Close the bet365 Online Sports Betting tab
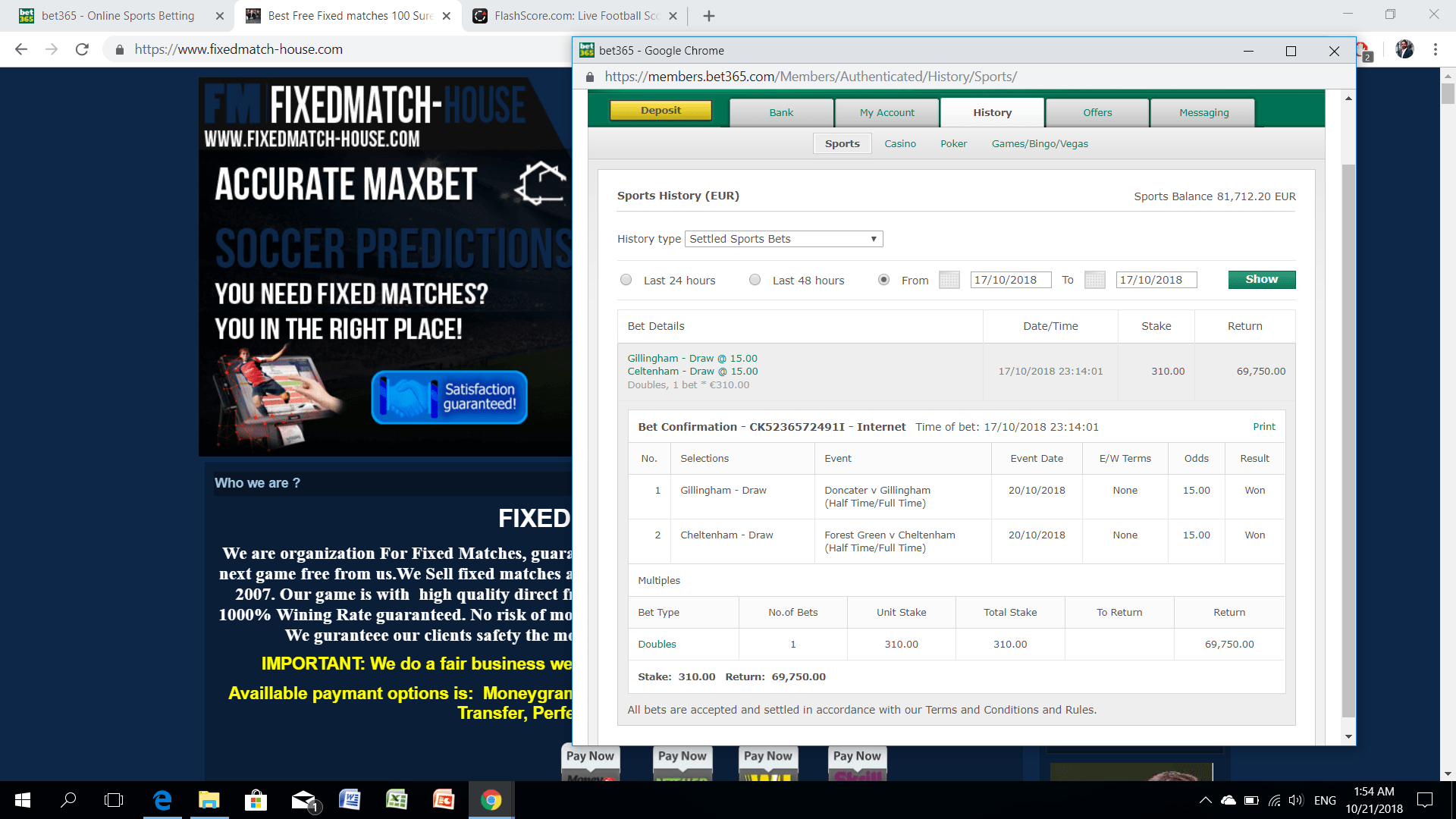 pos(220,16)
